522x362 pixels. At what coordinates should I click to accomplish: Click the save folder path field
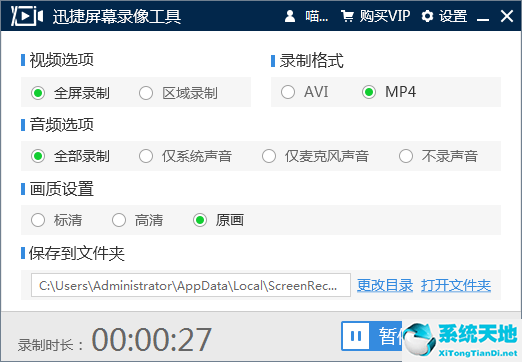click(191, 285)
